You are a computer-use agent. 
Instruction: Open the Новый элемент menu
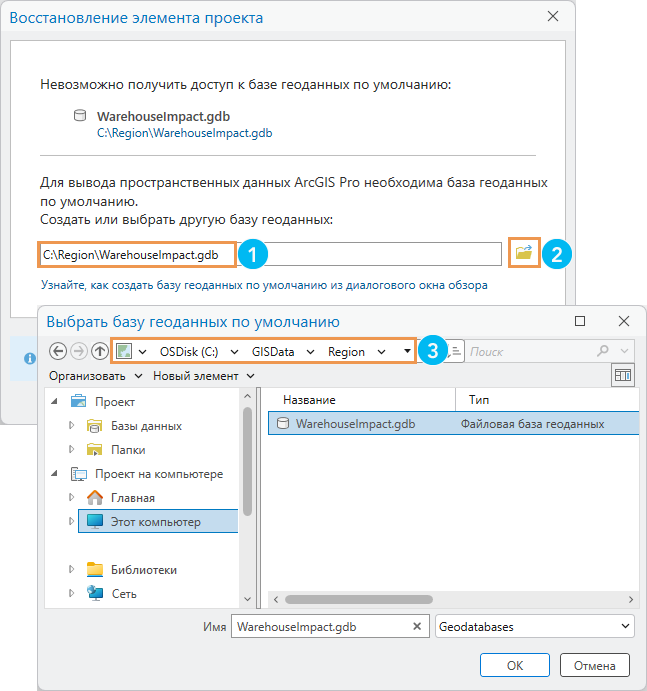tap(203, 375)
